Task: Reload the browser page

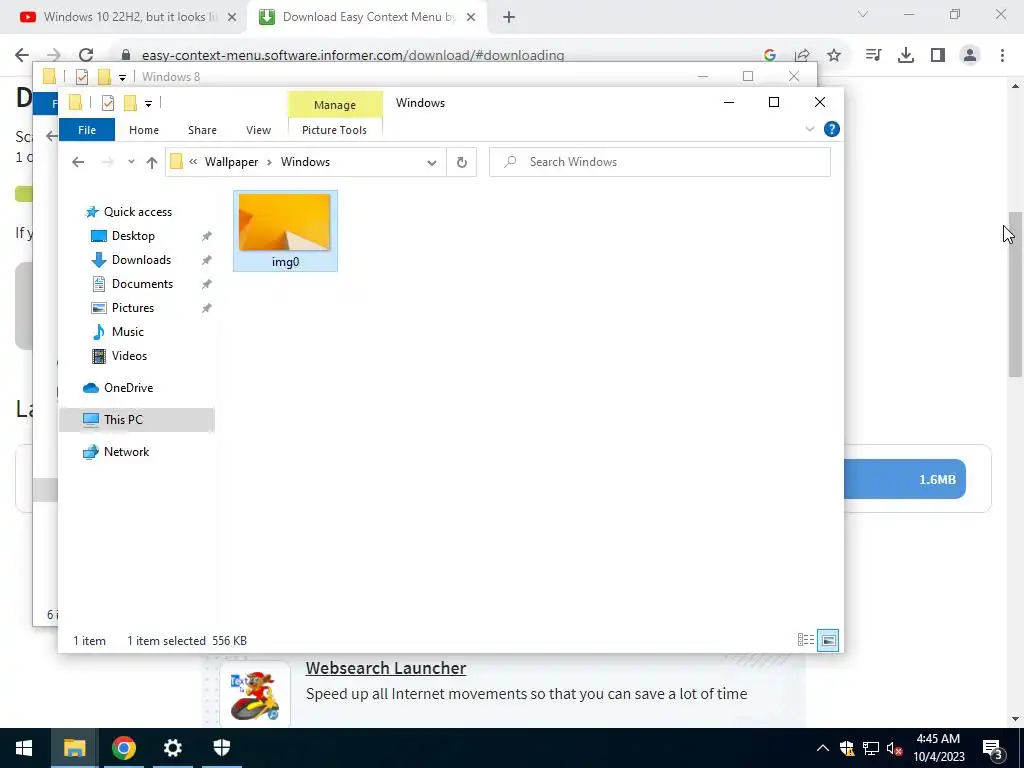Action: [86, 55]
